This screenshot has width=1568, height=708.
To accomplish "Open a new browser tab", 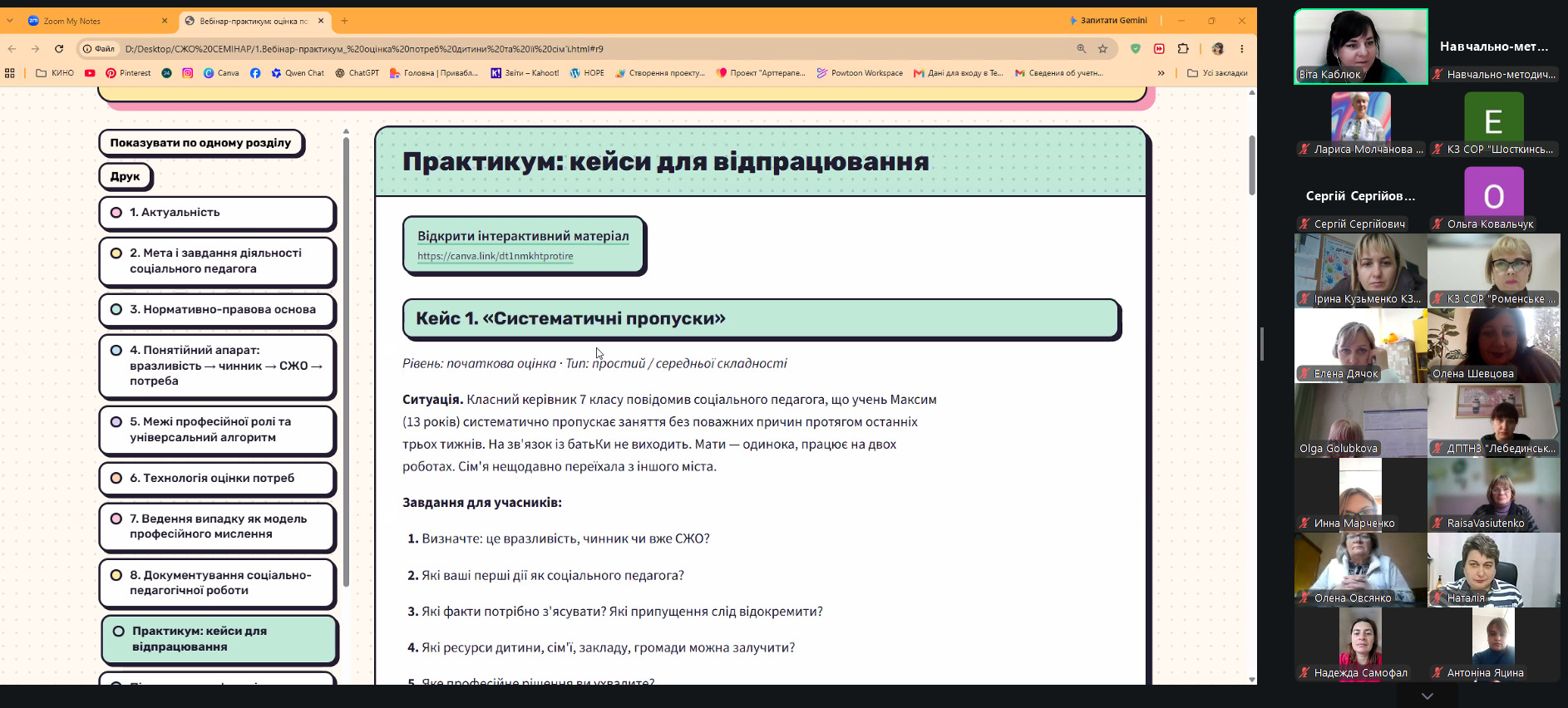I will pos(344,21).
